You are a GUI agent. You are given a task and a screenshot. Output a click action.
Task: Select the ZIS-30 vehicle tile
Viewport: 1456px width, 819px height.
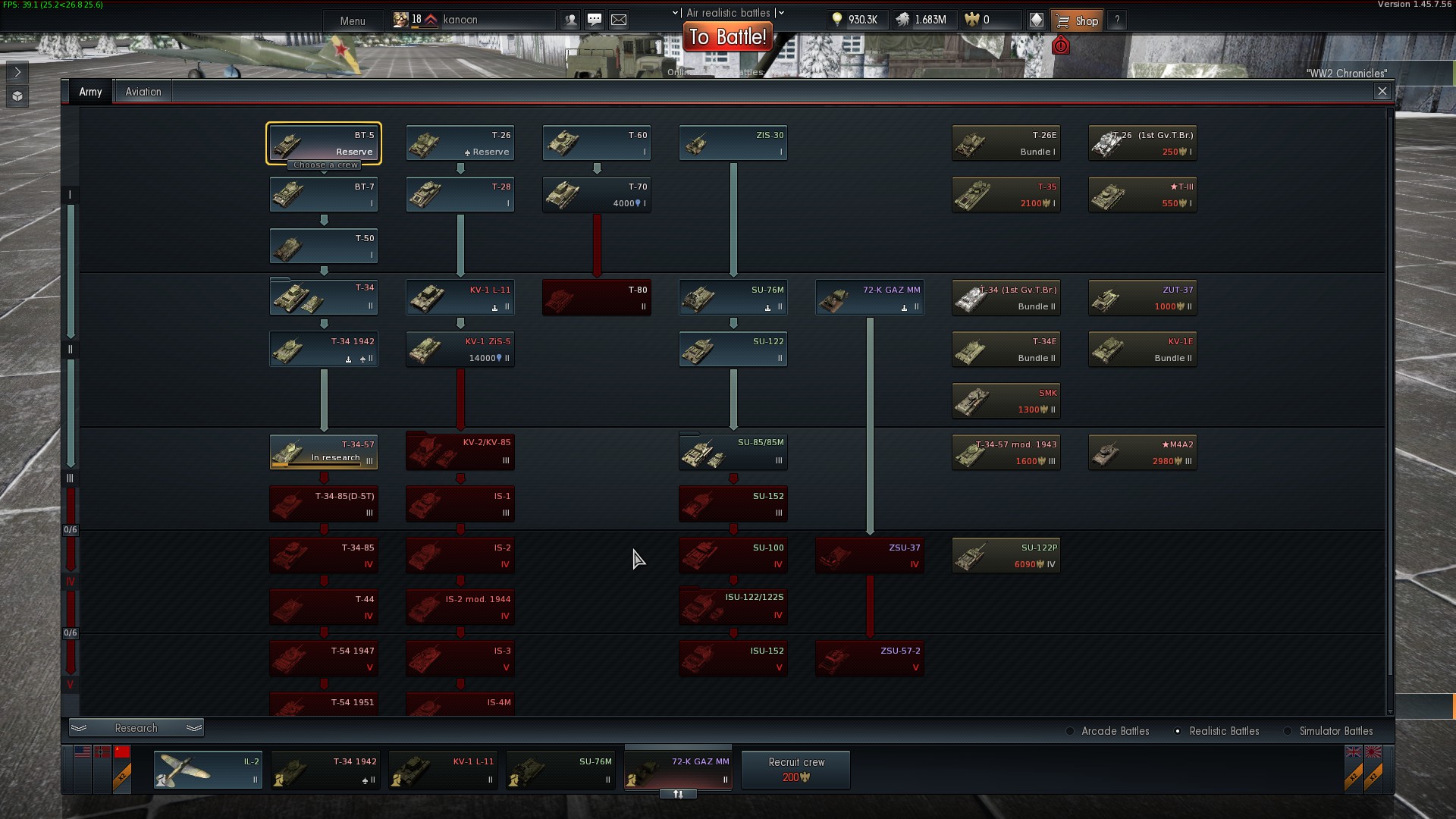click(733, 143)
